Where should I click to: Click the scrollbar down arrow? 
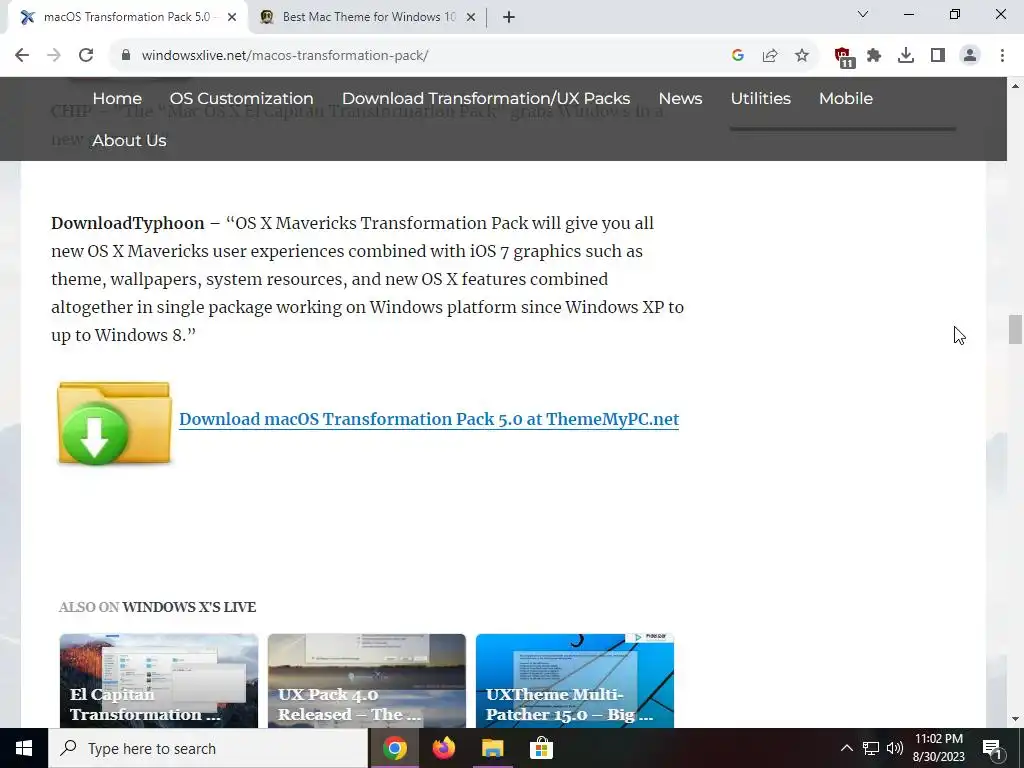(x=1015, y=719)
